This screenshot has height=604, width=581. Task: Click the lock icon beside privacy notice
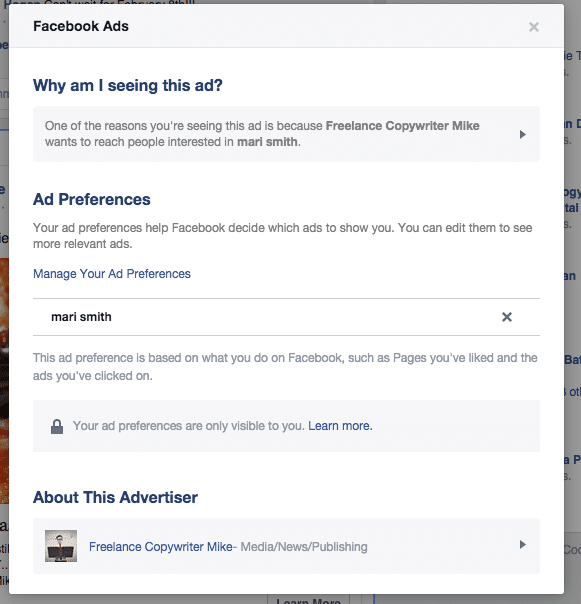(57, 426)
